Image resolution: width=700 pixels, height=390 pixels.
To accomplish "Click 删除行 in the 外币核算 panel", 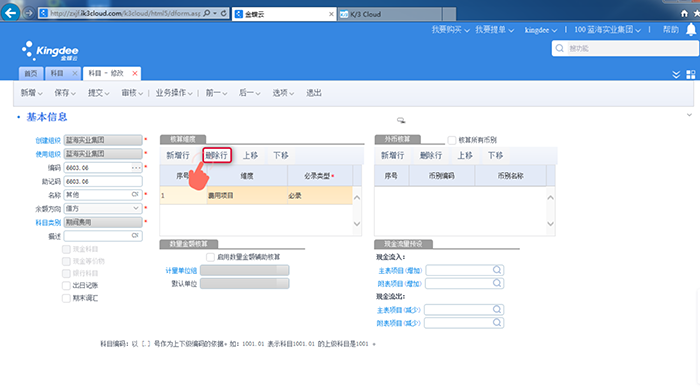I will pyautogui.click(x=431, y=155).
